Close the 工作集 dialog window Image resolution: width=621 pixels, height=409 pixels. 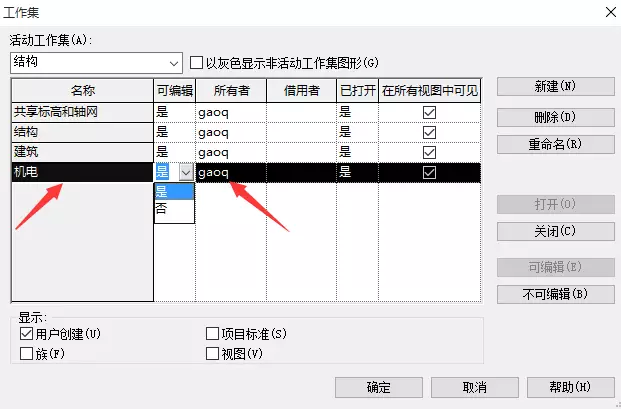(x=605, y=12)
